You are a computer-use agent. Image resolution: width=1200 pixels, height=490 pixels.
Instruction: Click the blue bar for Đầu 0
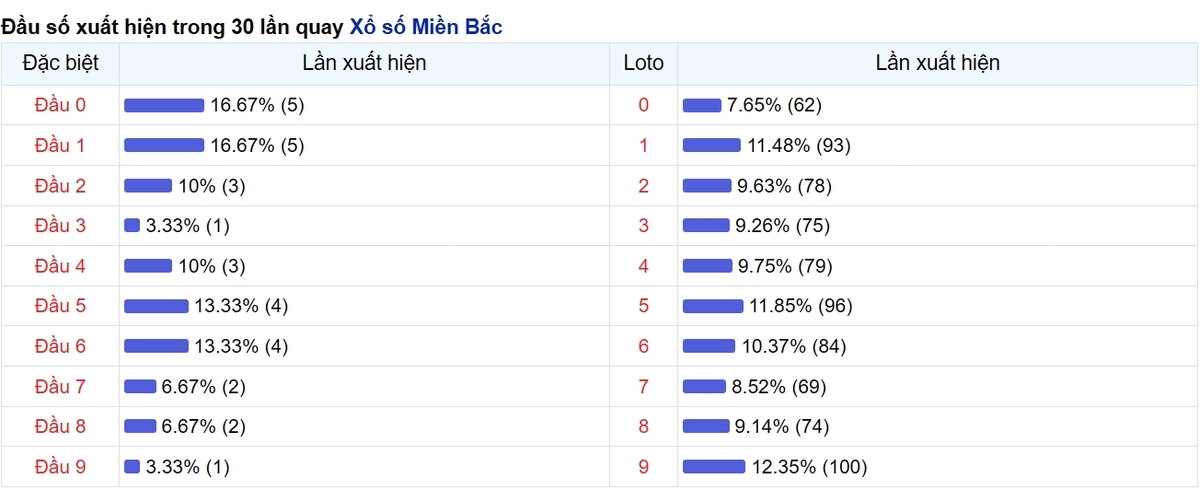tap(164, 105)
